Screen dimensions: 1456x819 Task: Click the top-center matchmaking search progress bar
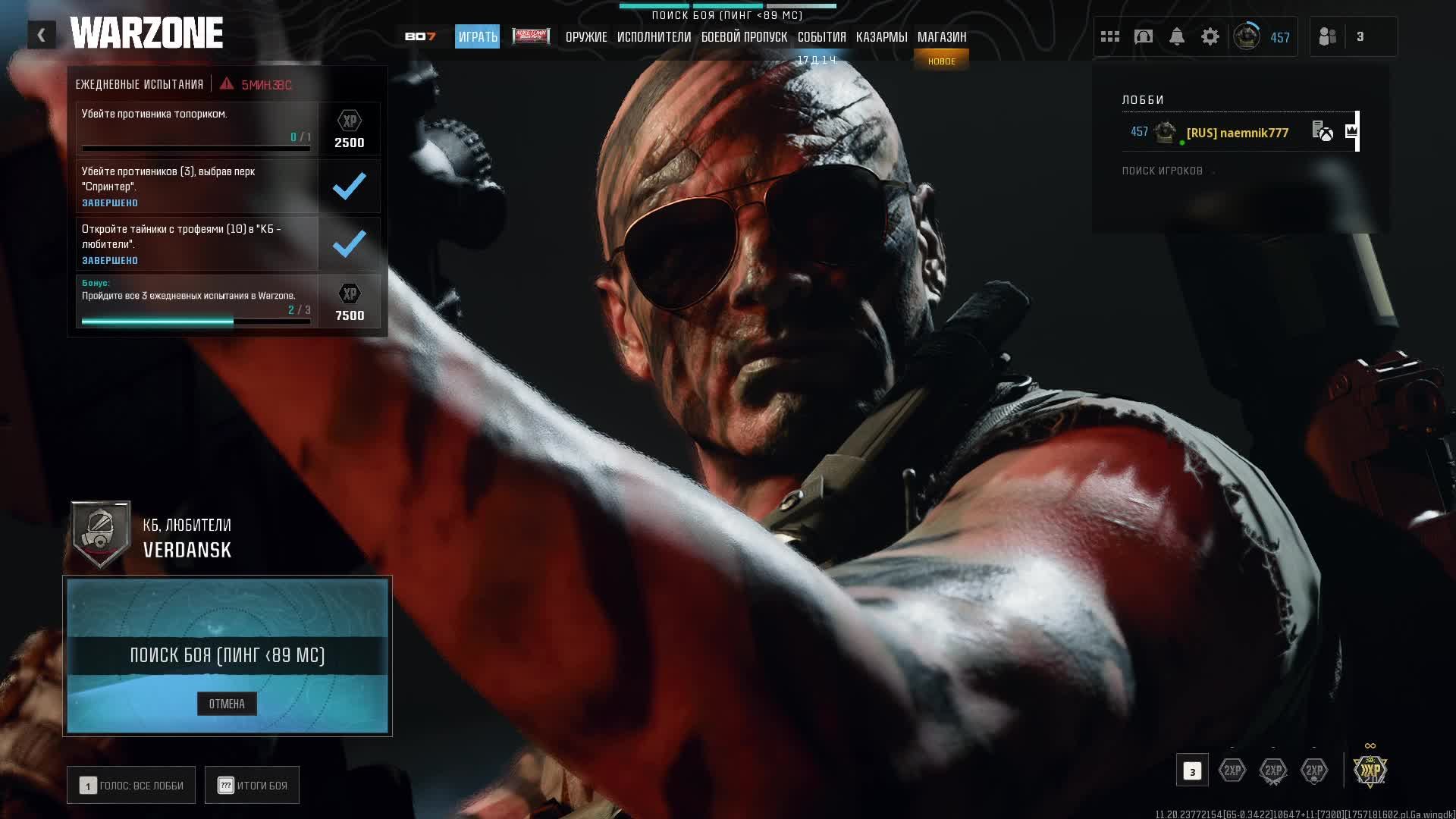pyautogui.click(x=727, y=5)
